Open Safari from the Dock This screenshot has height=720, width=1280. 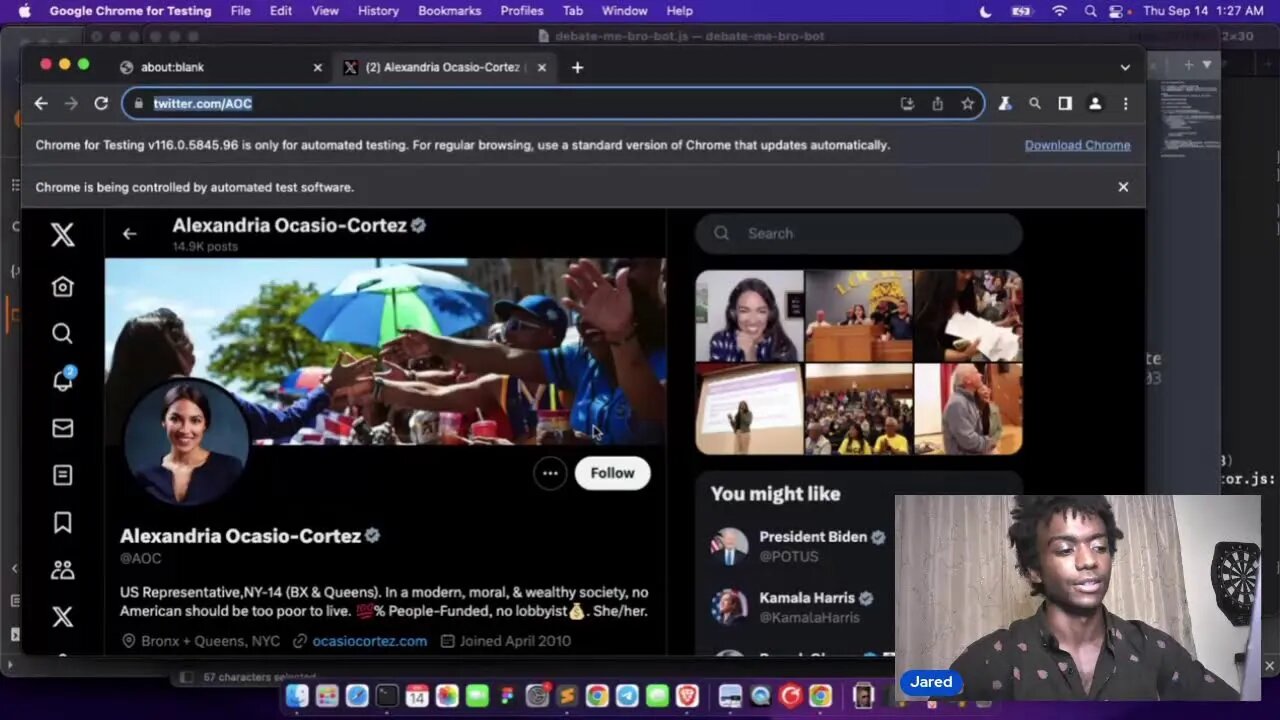point(357,696)
